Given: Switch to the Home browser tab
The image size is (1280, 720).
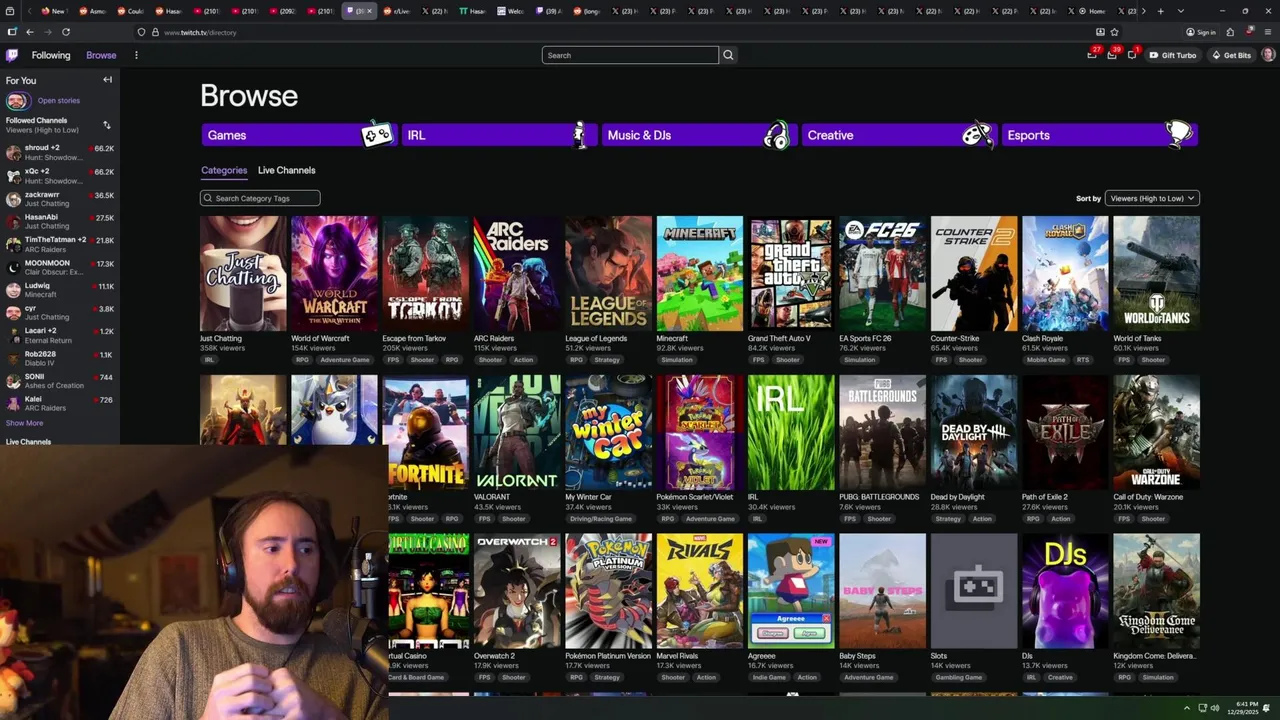Looking at the screenshot, I should tap(1091, 11).
